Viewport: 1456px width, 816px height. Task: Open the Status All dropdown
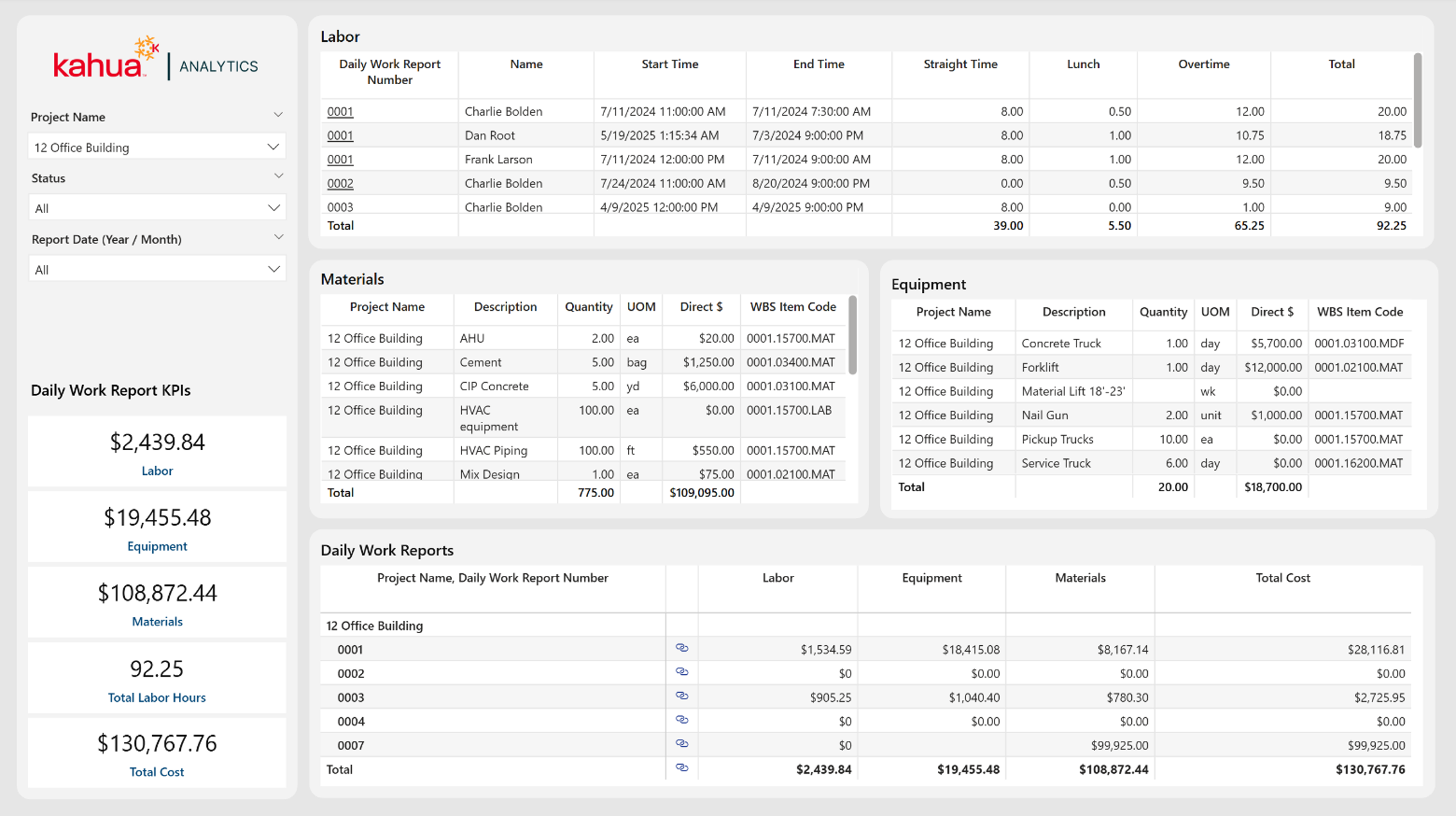tap(157, 208)
